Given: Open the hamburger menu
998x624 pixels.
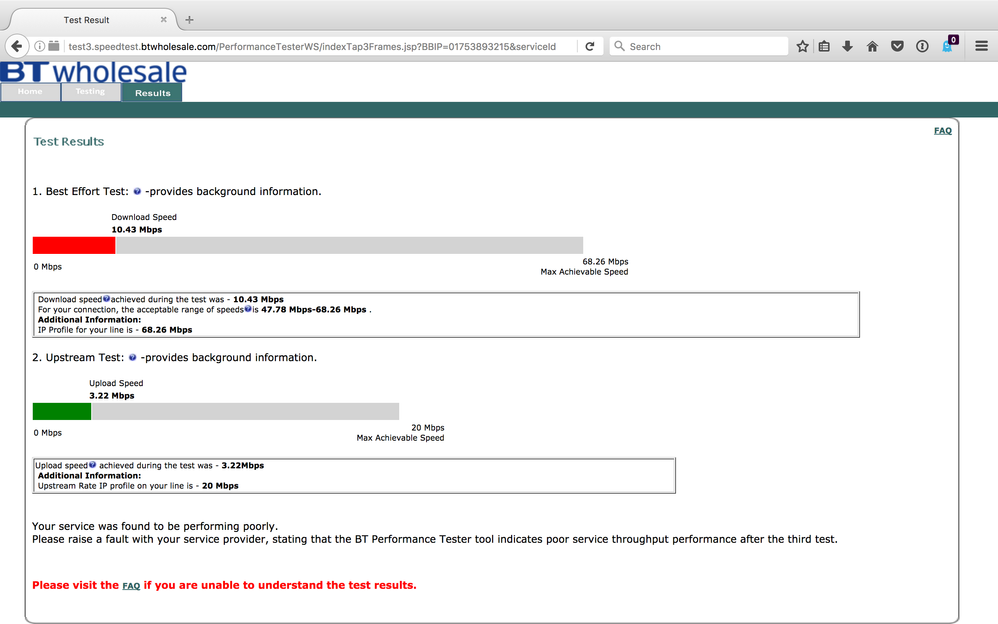Looking at the screenshot, I should tap(981, 46).
